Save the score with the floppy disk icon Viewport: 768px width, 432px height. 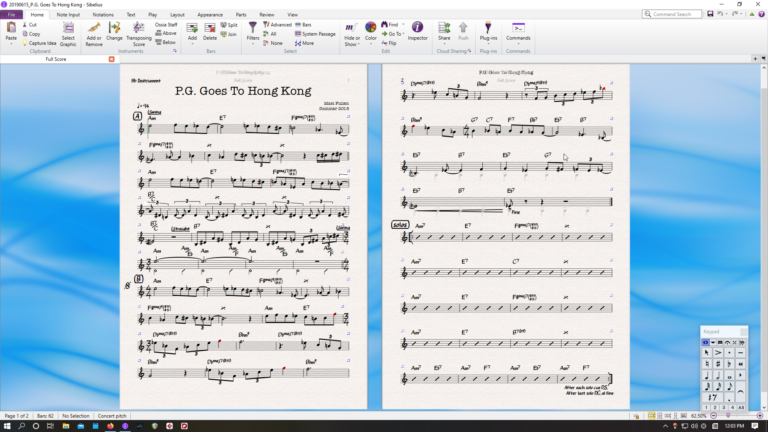click(x=710, y=14)
